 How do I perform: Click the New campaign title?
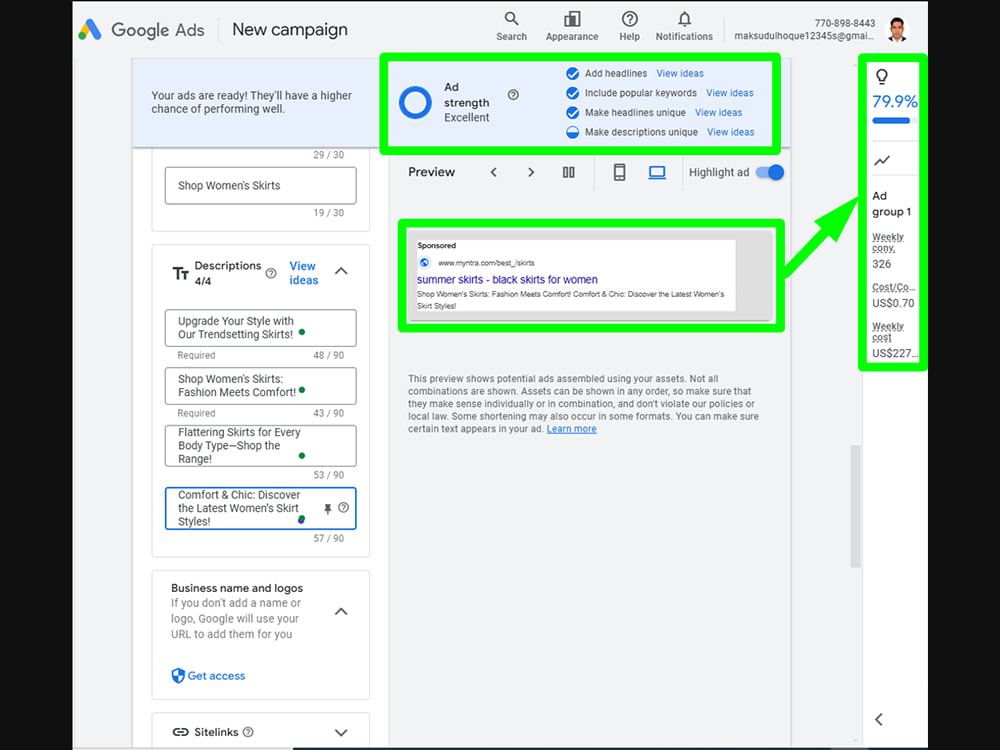290,29
